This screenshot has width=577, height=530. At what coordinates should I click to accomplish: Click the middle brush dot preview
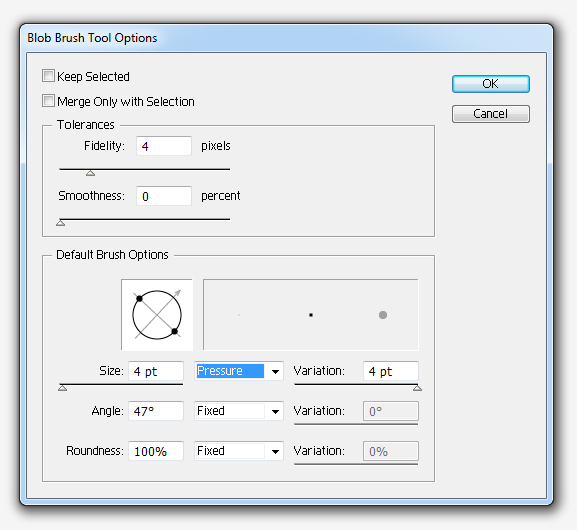coord(311,315)
